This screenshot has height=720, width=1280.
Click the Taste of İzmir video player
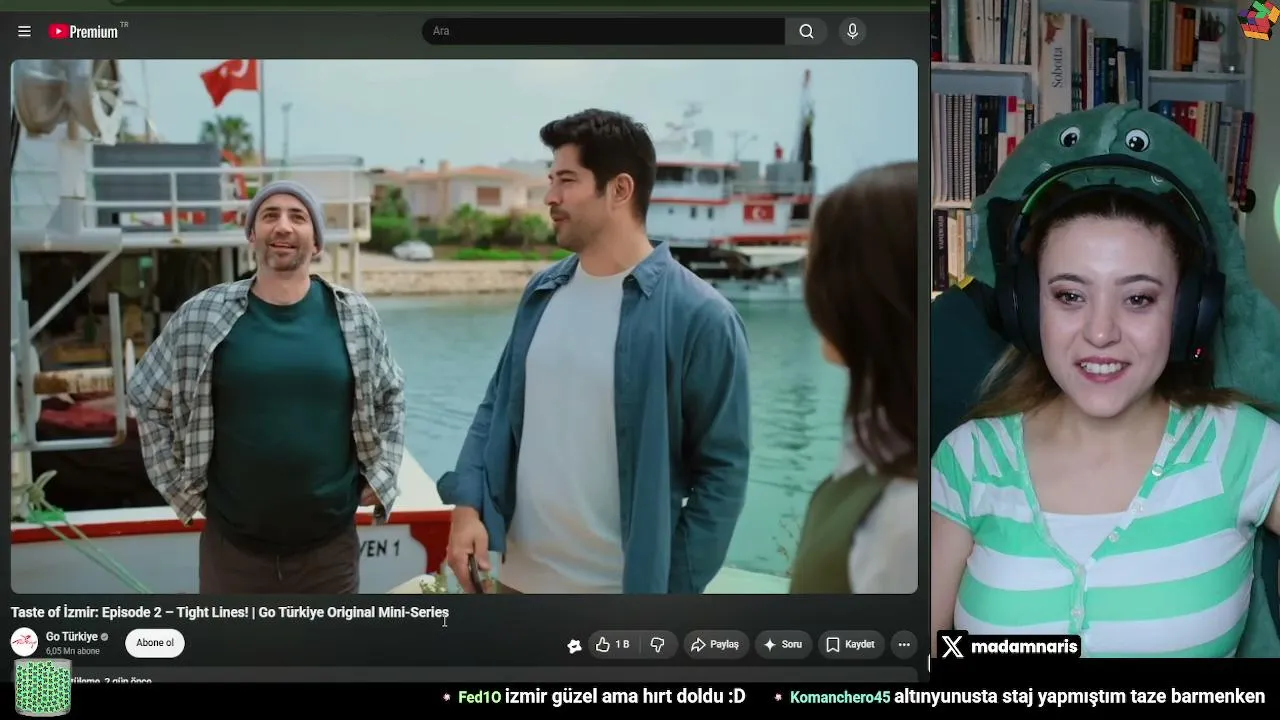[464, 326]
